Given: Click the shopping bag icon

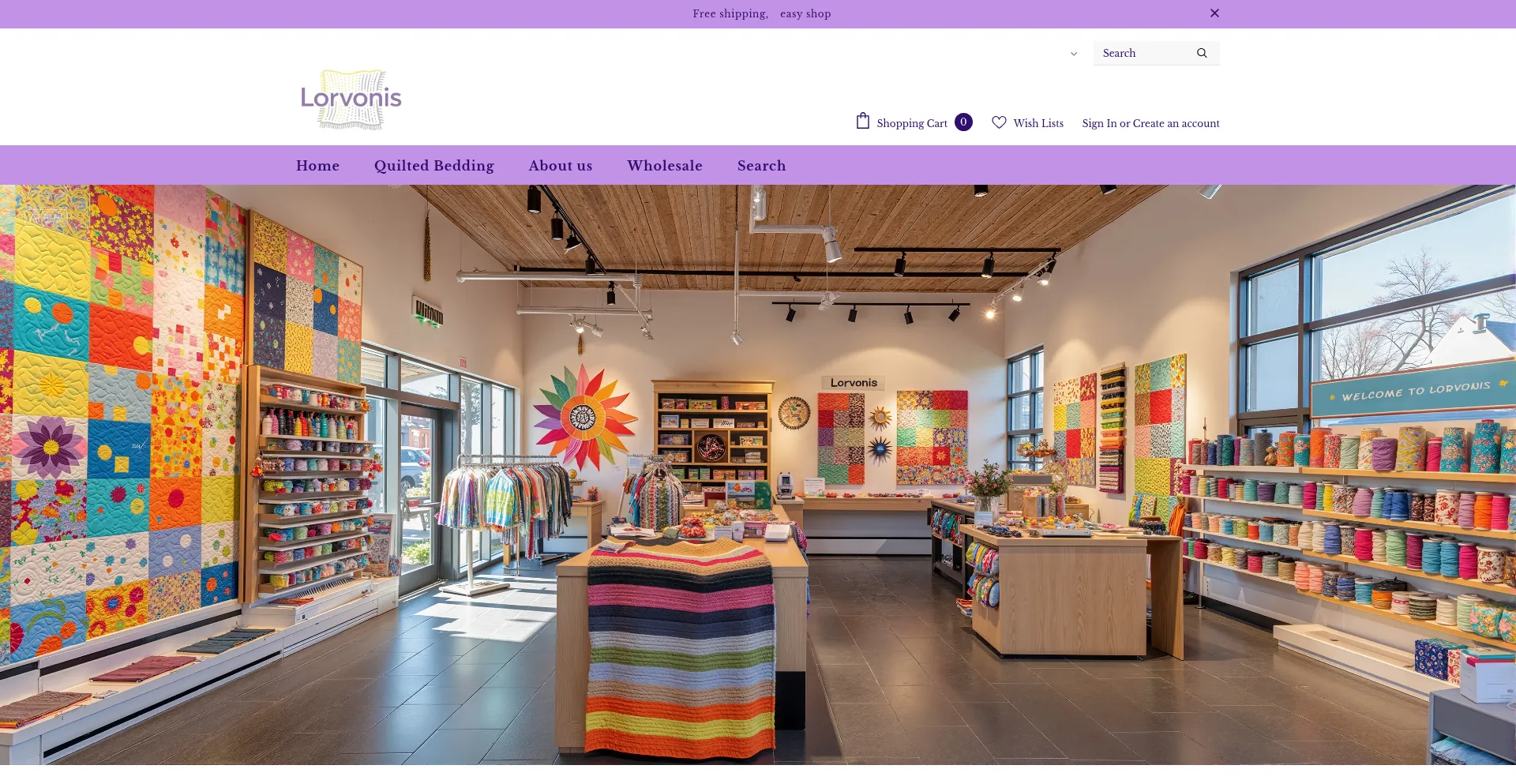Looking at the screenshot, I should (x=863, y=121).
